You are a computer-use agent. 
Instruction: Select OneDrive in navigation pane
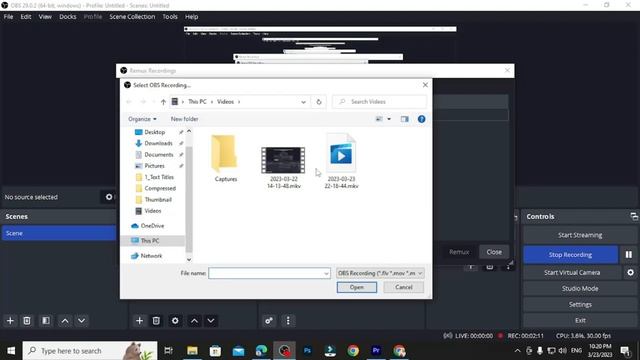152,226
